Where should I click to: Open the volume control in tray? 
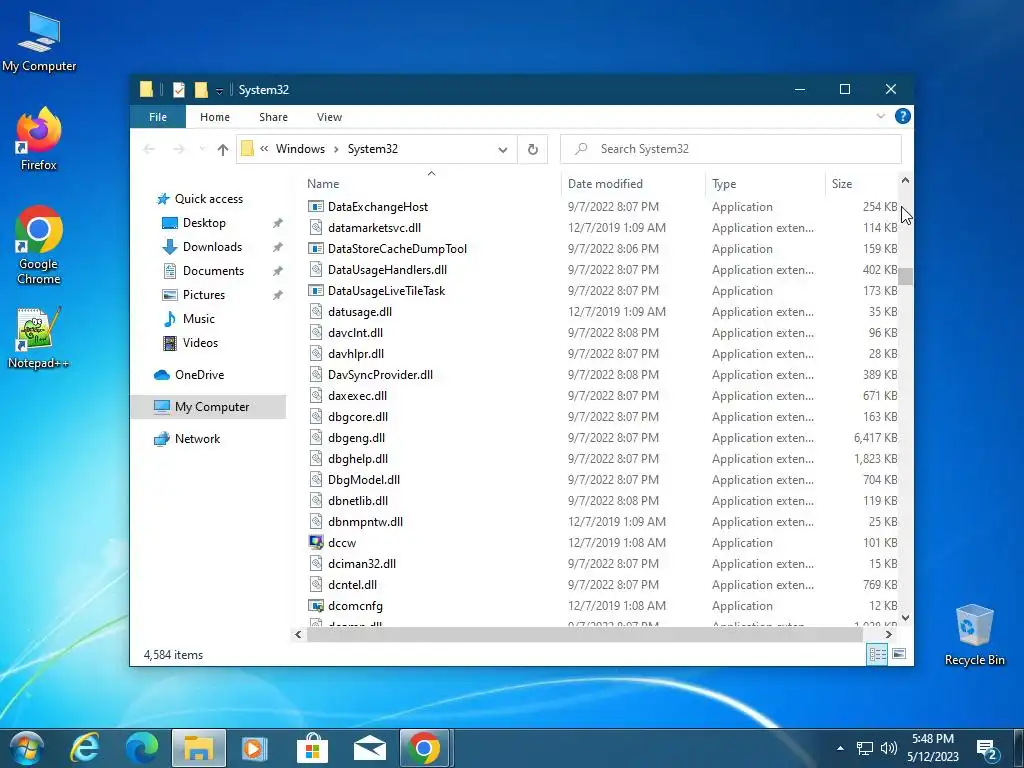point(888,748)
